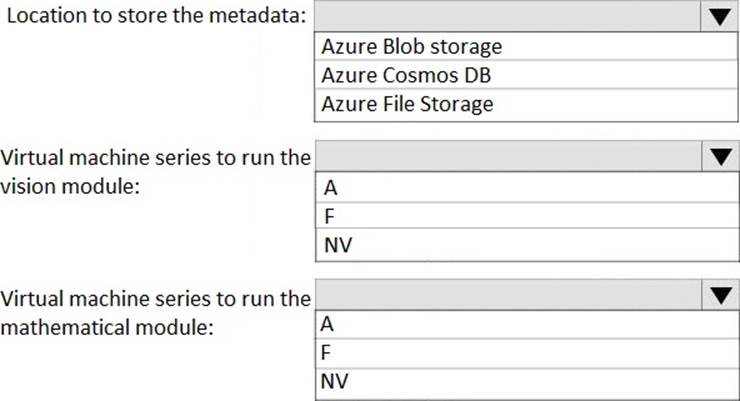Click the empty vision module combo field

(505, 156)
